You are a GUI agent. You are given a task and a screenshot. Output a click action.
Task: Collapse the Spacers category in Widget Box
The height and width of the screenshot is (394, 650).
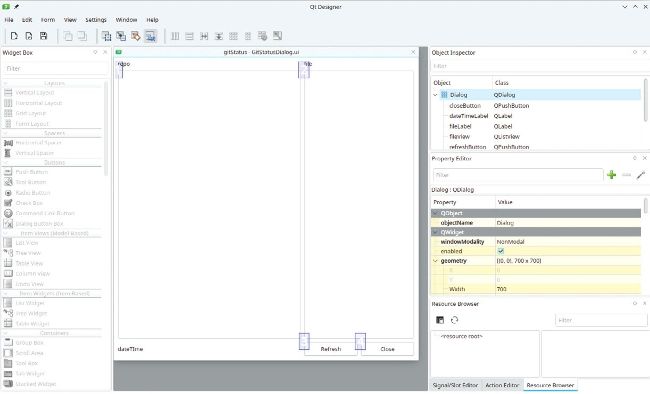pyautogui.click(x=6, y=133)
